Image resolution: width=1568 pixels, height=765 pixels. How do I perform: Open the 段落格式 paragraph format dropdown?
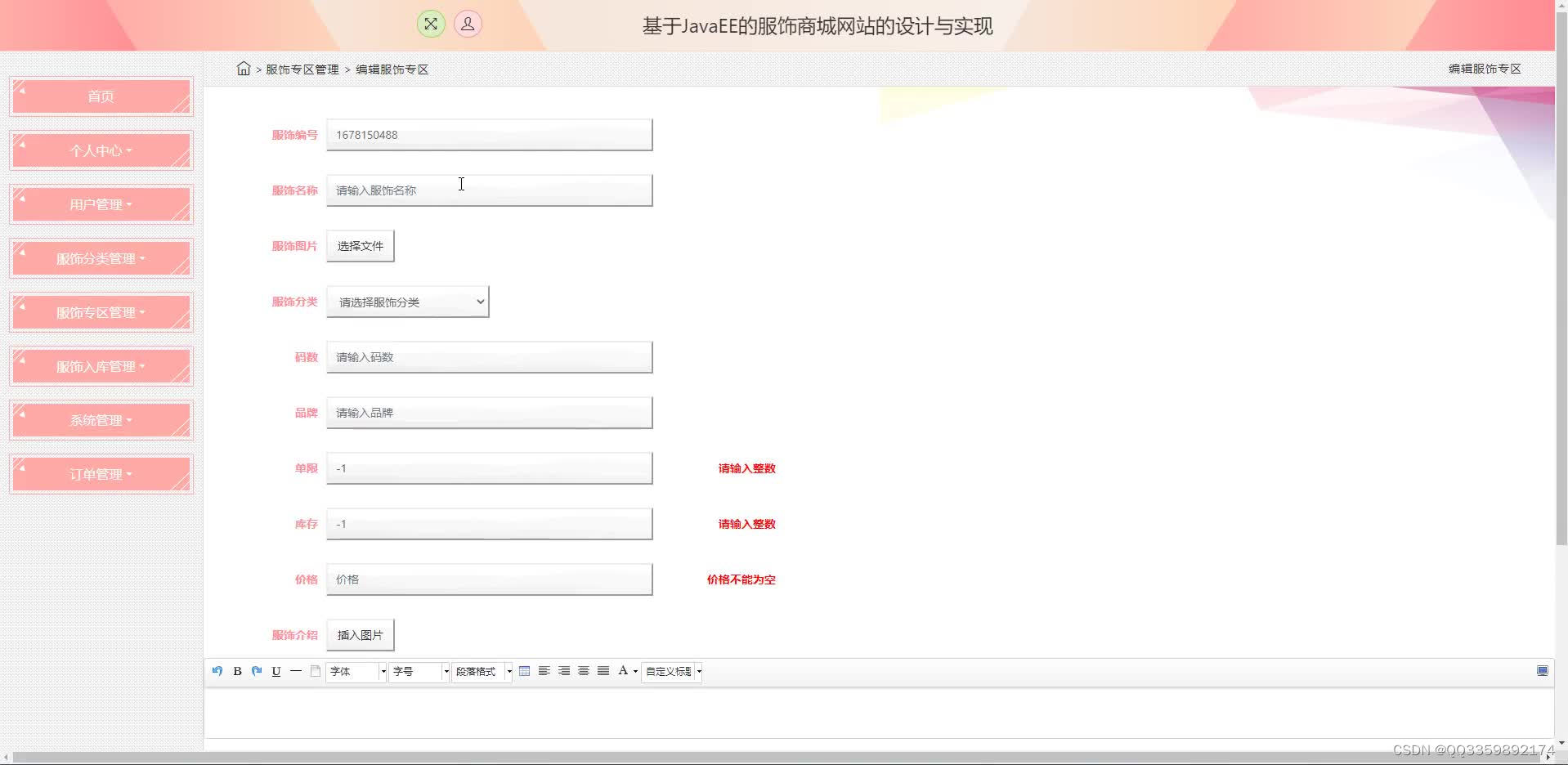coord(482,672)
